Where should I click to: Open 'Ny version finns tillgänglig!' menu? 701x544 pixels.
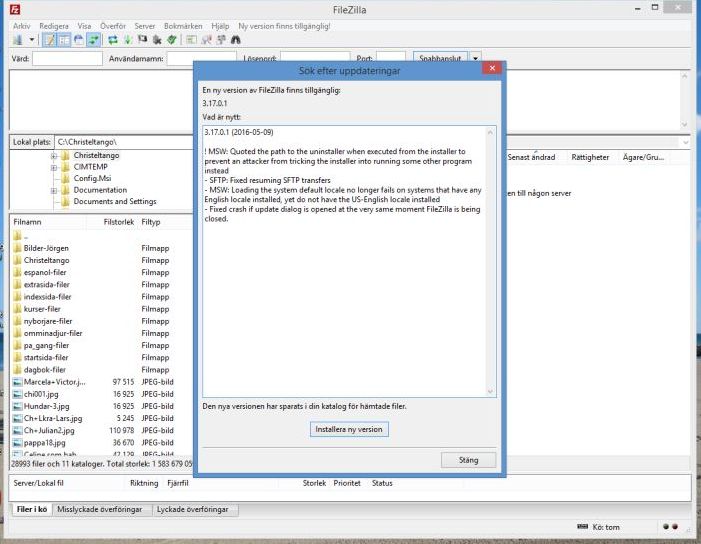(284, 26)
